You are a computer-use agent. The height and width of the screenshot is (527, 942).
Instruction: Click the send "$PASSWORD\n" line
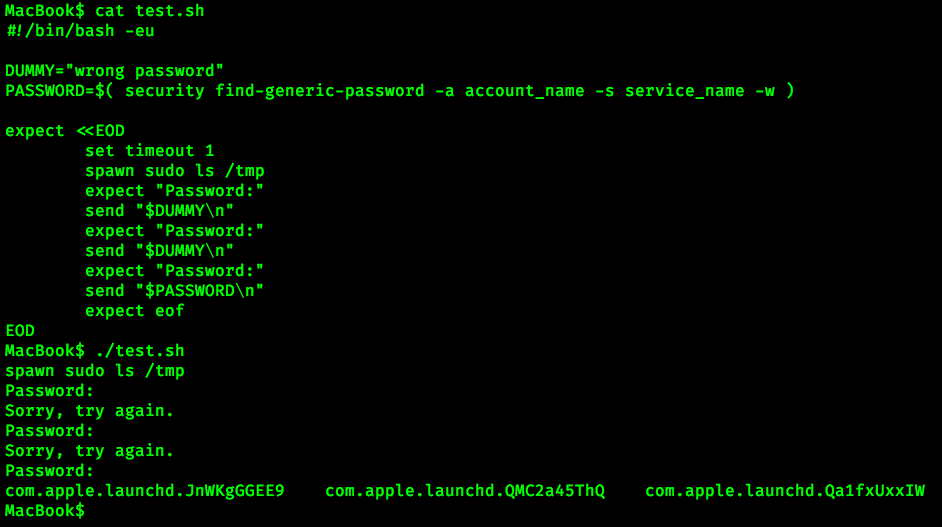coord(174,291)
